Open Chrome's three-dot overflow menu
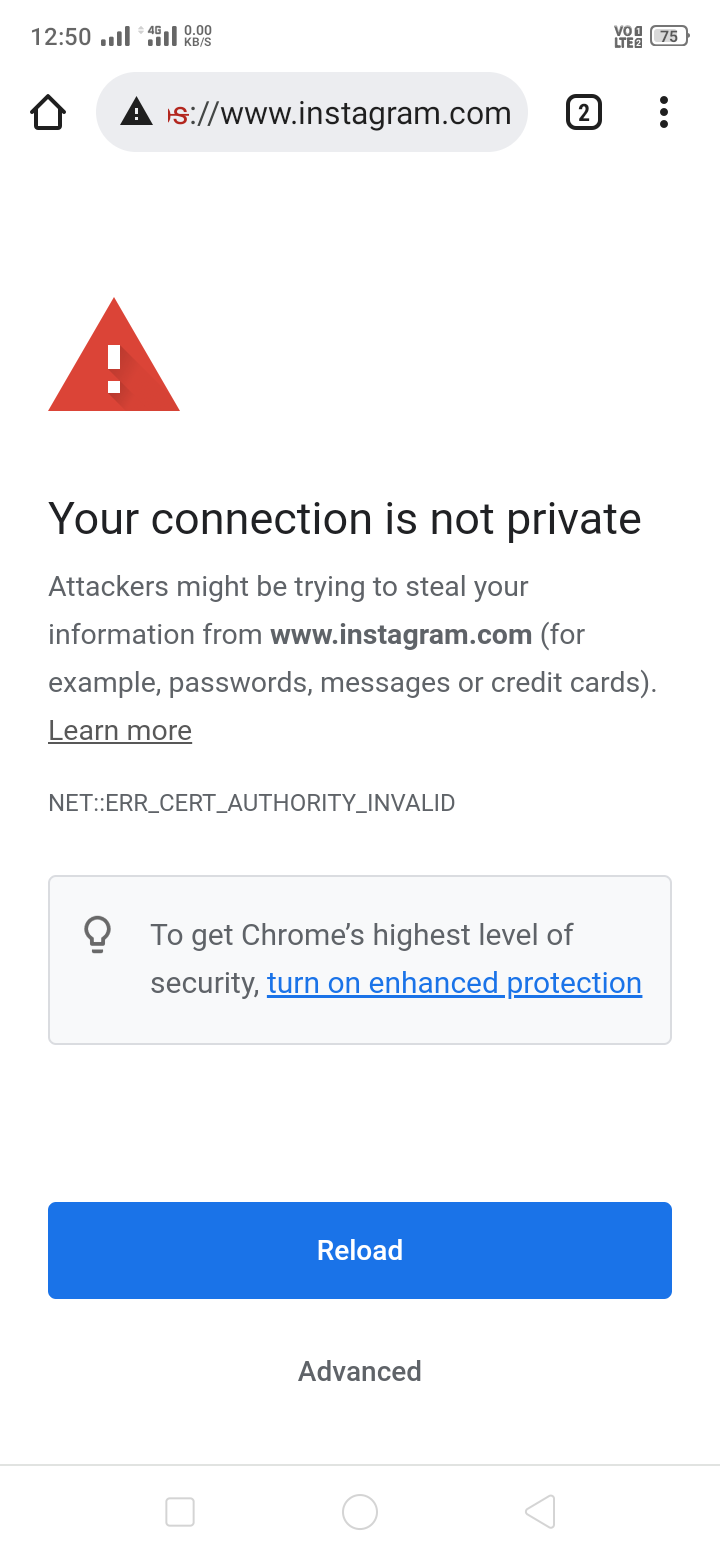Image resolution: width=720 pixels, height=1560 pixels. click(x=663, y=112)
